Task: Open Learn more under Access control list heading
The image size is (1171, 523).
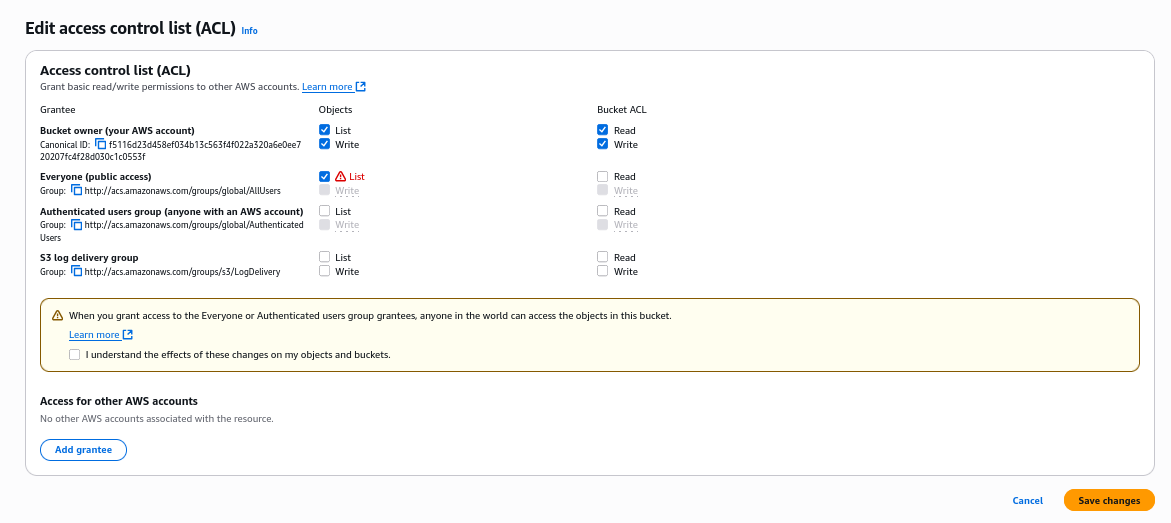Action: 327,87
